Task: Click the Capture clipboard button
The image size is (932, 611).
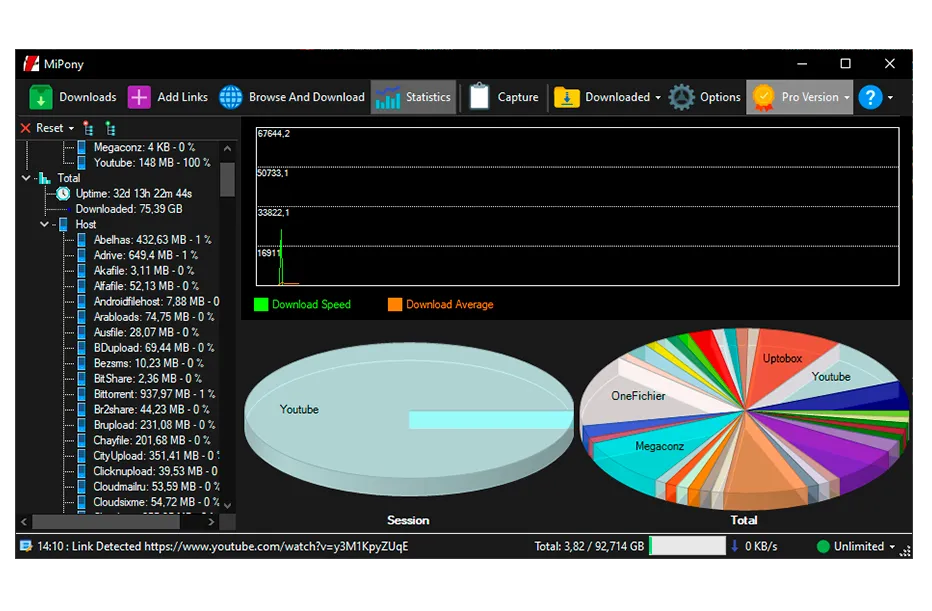Action: [x=503, y=97]
